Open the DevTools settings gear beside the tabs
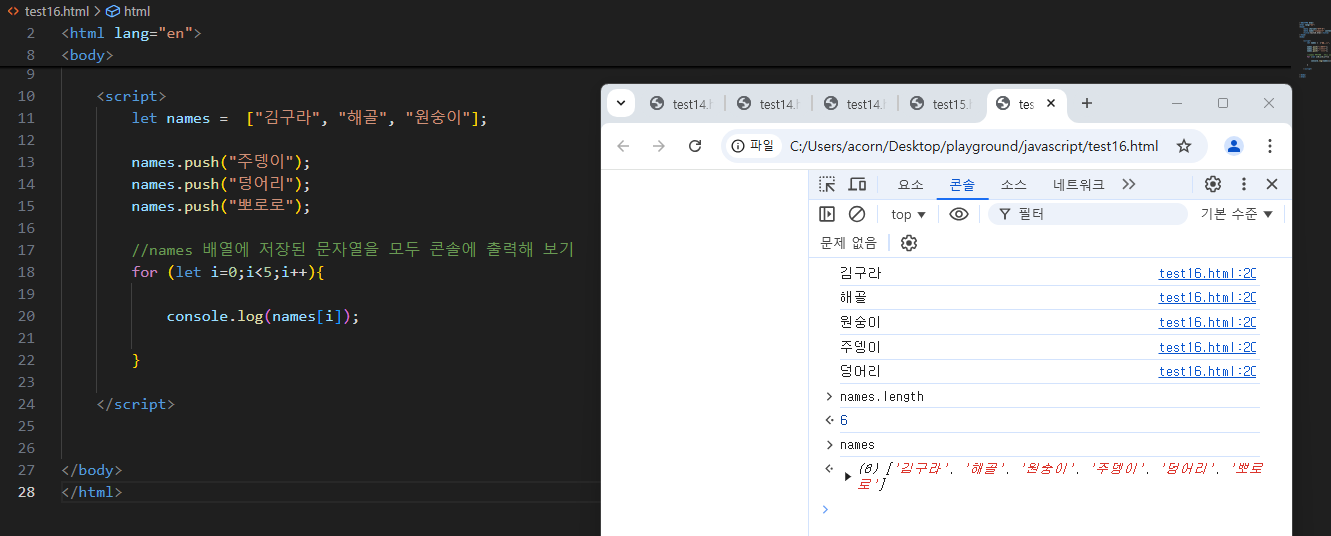 tap(1213, 184)
